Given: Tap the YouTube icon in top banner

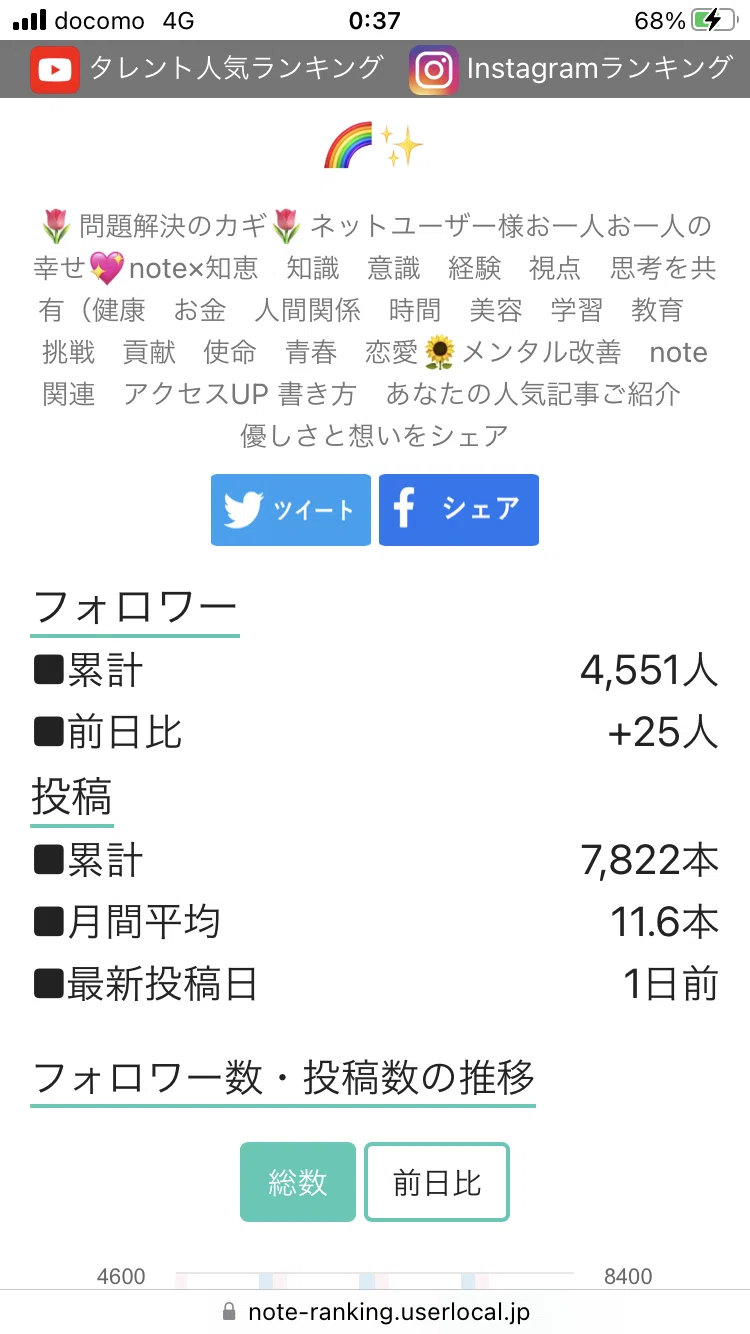Looking at the screenshot, I should coord(55,69).
